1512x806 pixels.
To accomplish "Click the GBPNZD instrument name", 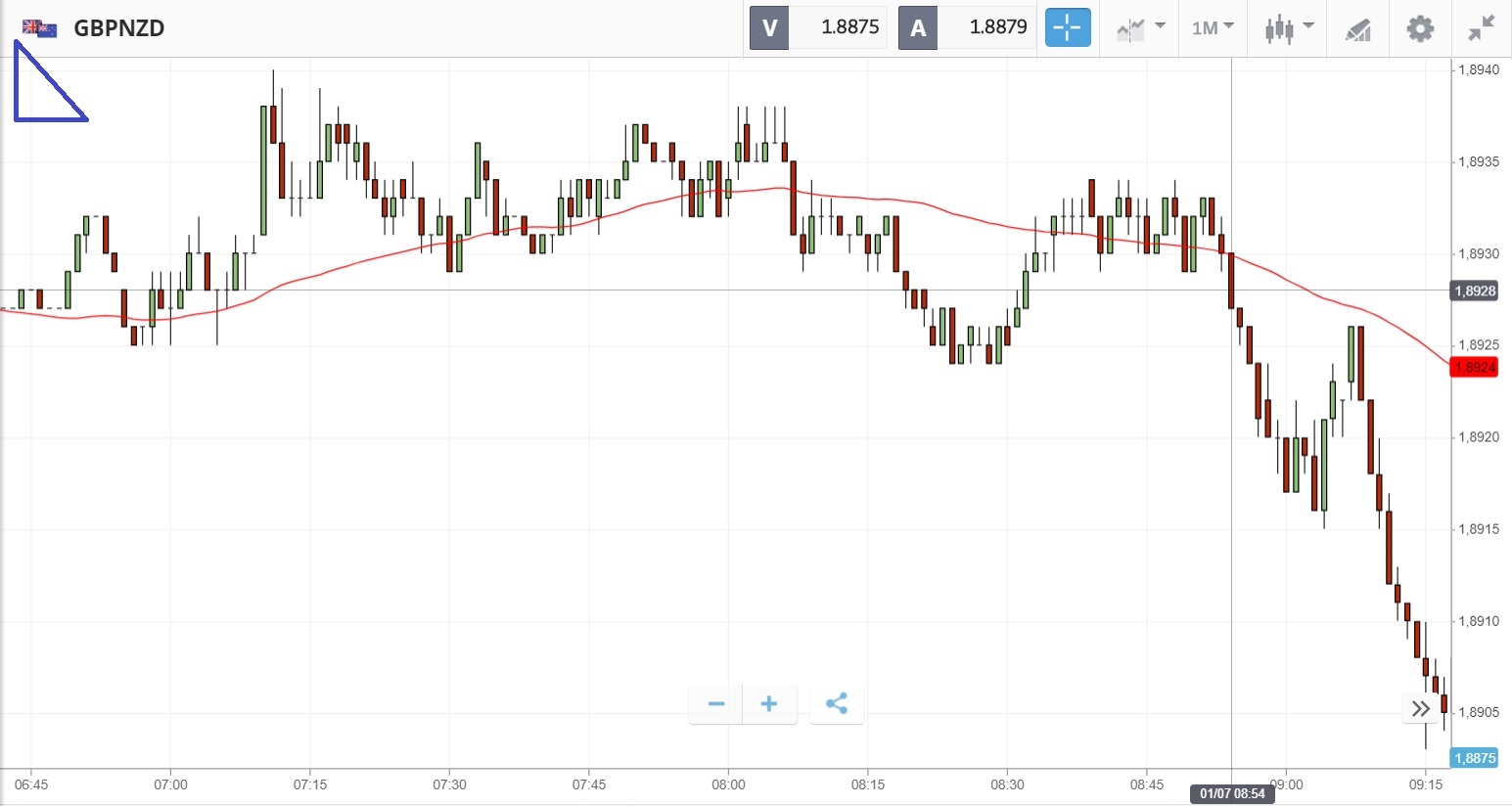I will click(119, 27).
